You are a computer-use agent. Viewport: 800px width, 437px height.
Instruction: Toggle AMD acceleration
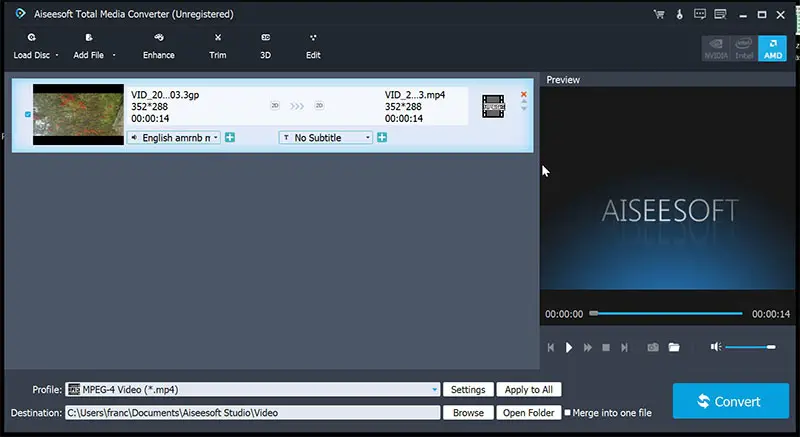(772, 49)
